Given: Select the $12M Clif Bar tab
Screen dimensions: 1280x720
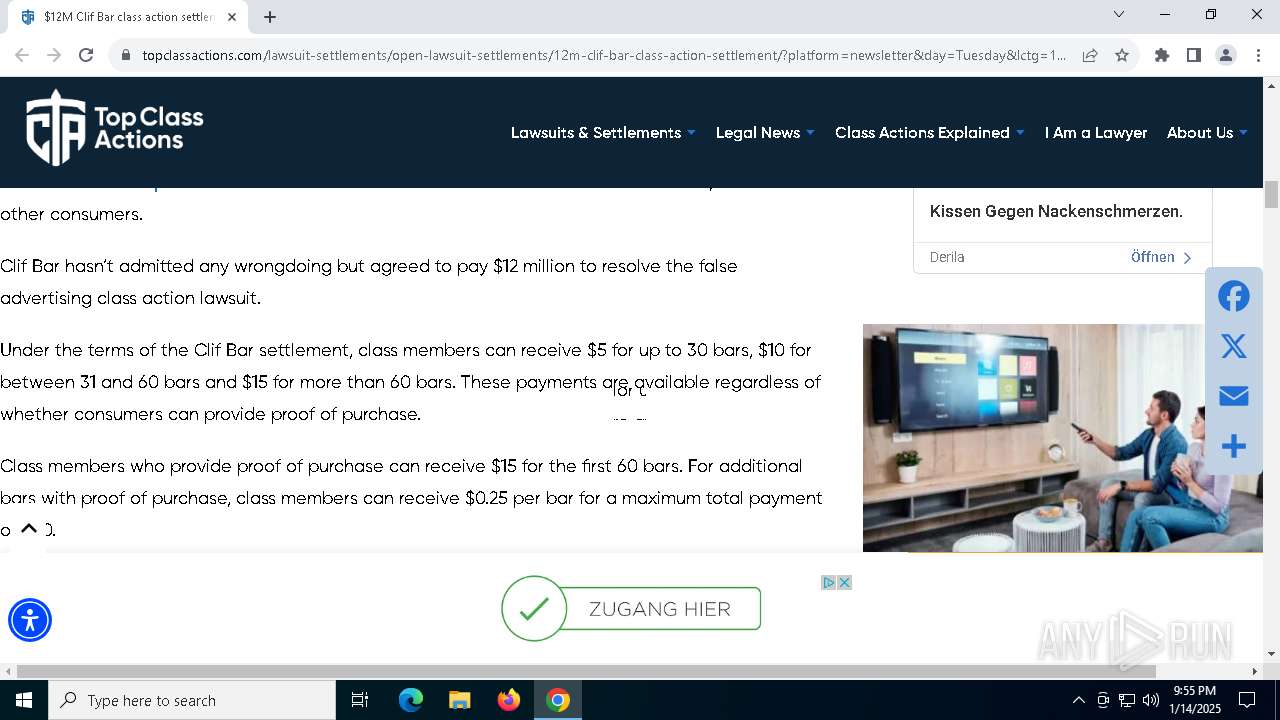Looking at the screenshot, I should click(128, 16).
